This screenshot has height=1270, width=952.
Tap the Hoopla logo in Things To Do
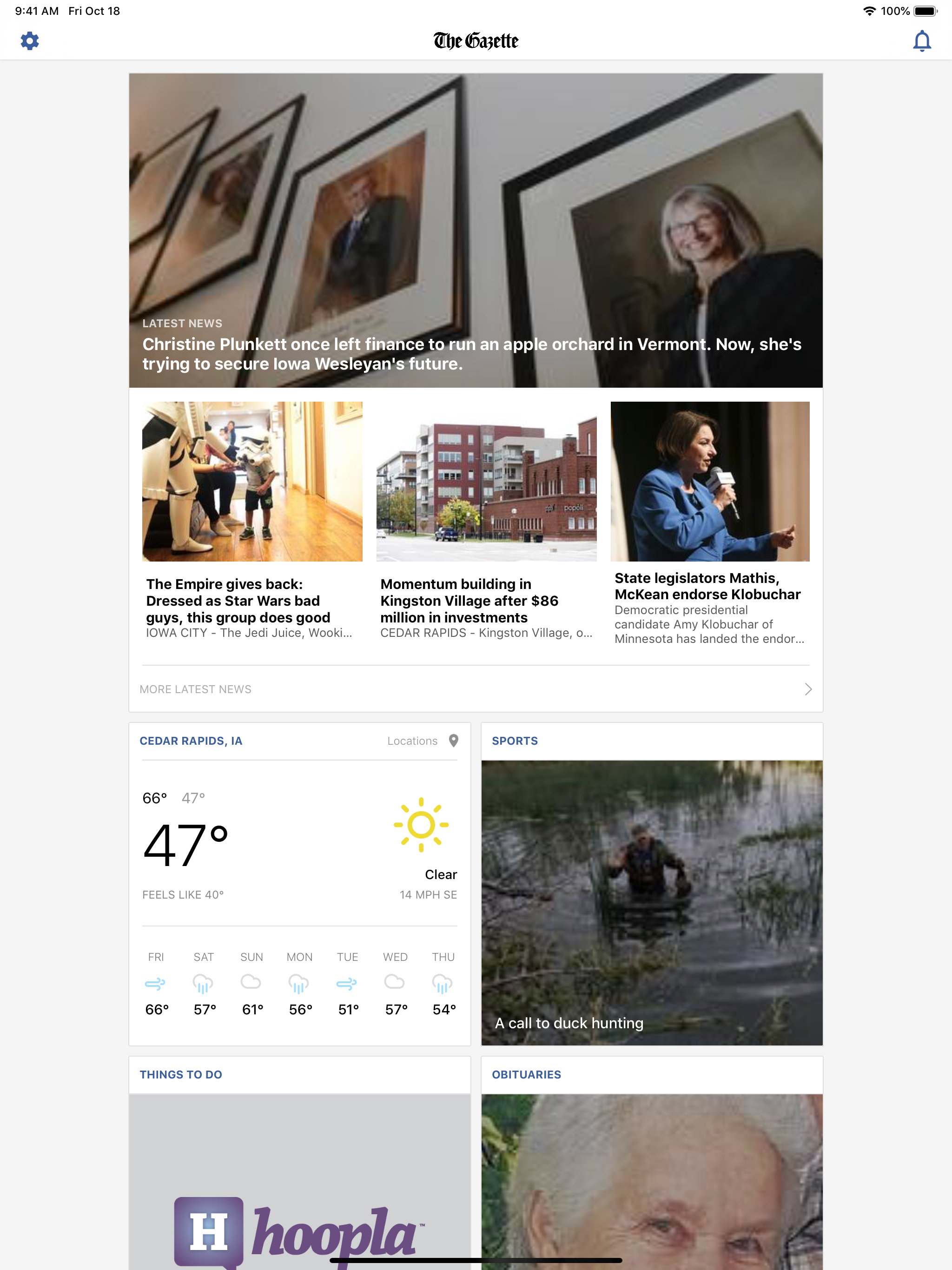300,1232
